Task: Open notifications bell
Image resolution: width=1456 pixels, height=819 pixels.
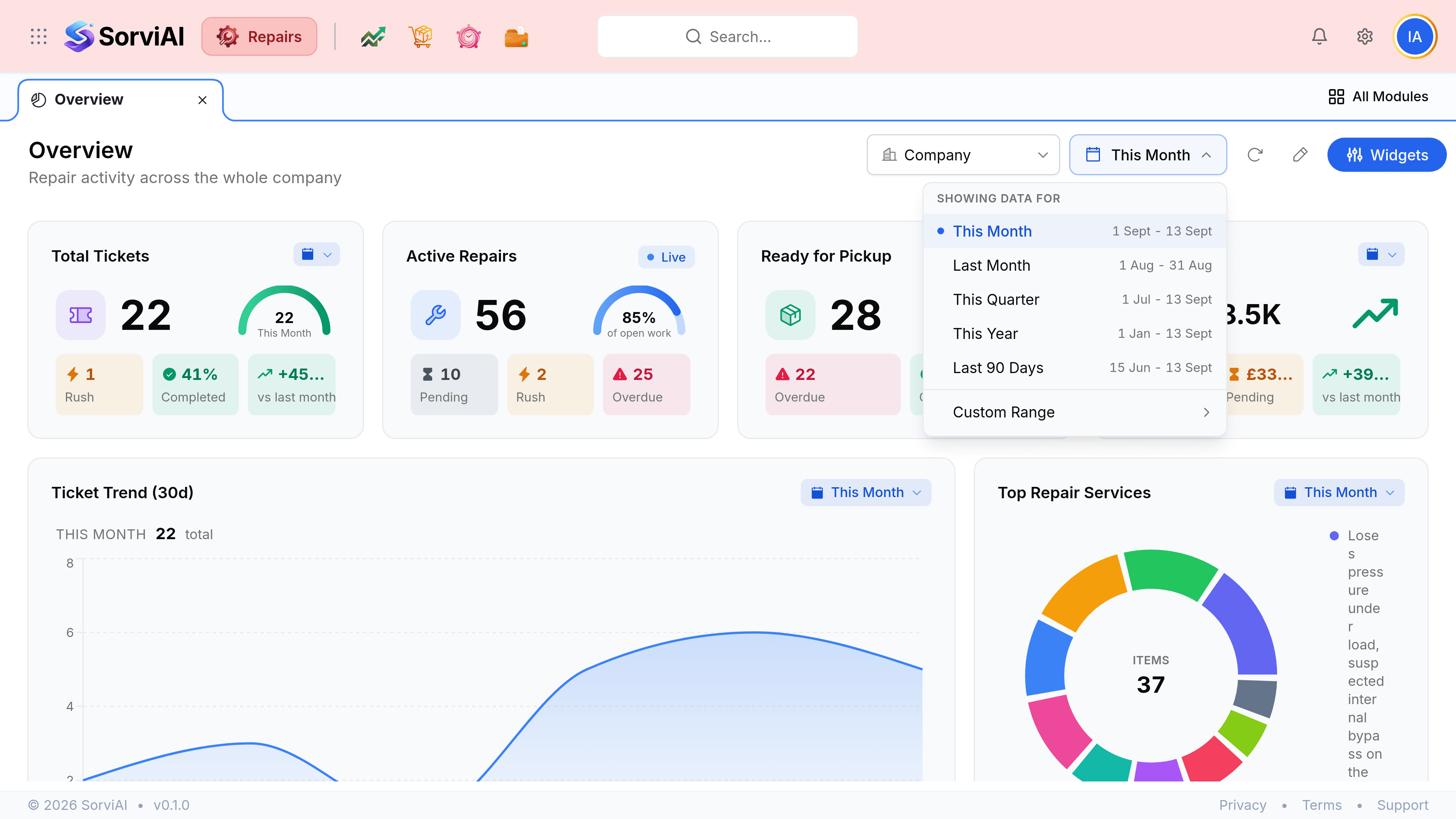Action: 1319,37
